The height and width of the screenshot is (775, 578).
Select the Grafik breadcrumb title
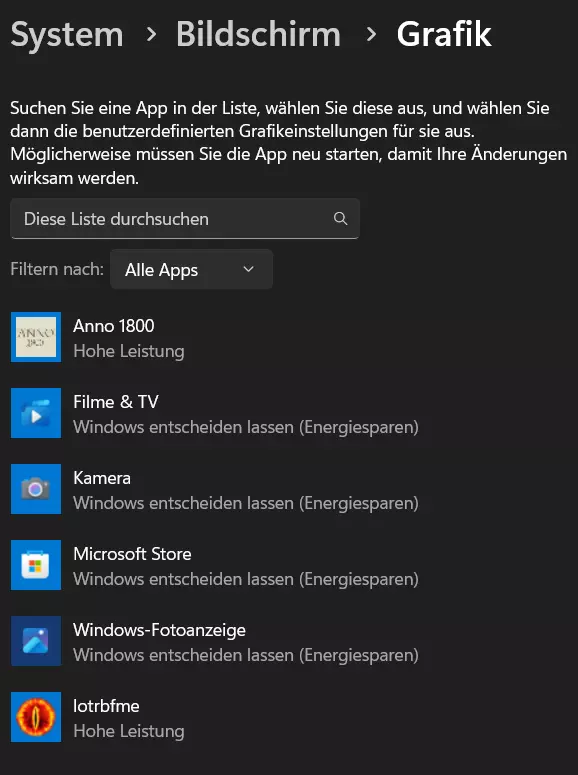point(444,35)
